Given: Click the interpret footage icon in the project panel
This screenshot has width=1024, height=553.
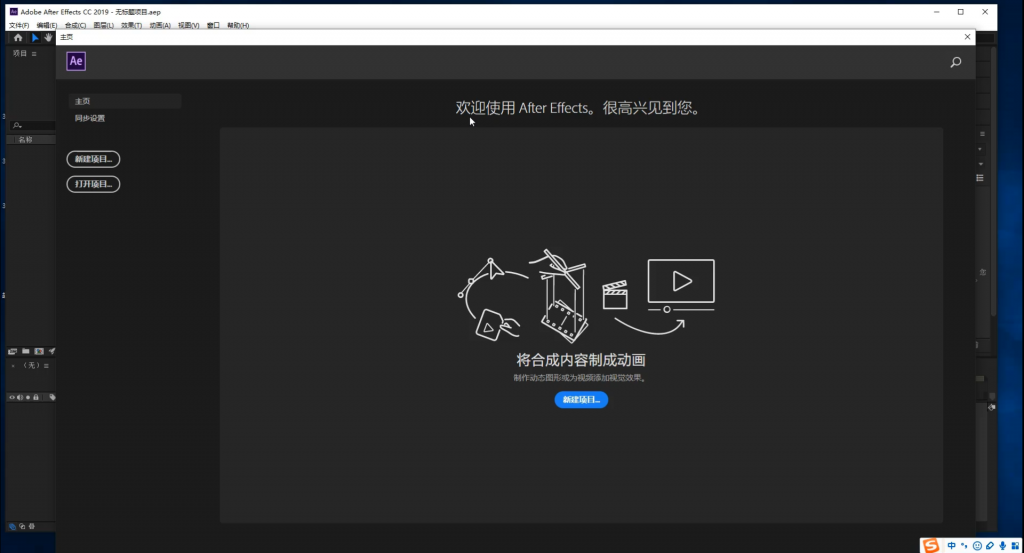Looking at the screenshot, I should point(12,351).
